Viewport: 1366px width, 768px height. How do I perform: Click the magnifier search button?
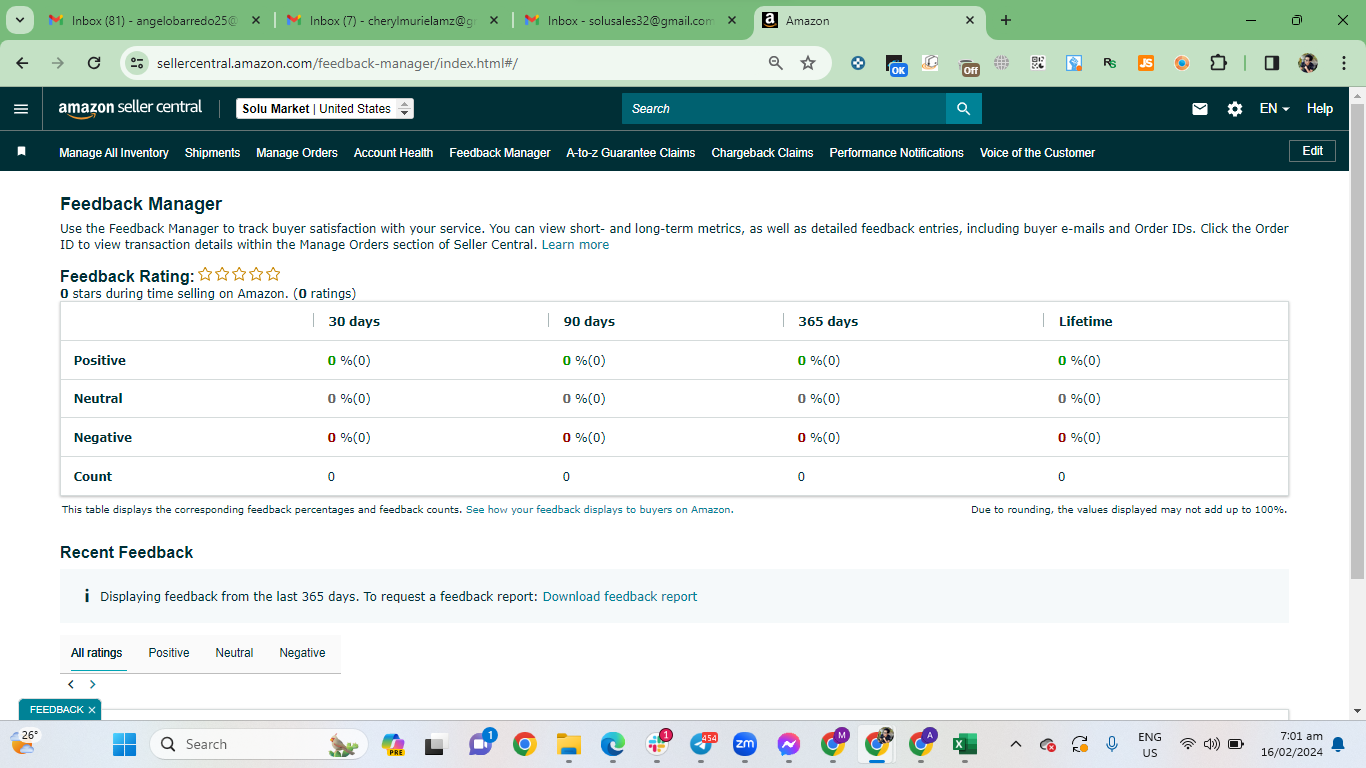pos(964,109)
